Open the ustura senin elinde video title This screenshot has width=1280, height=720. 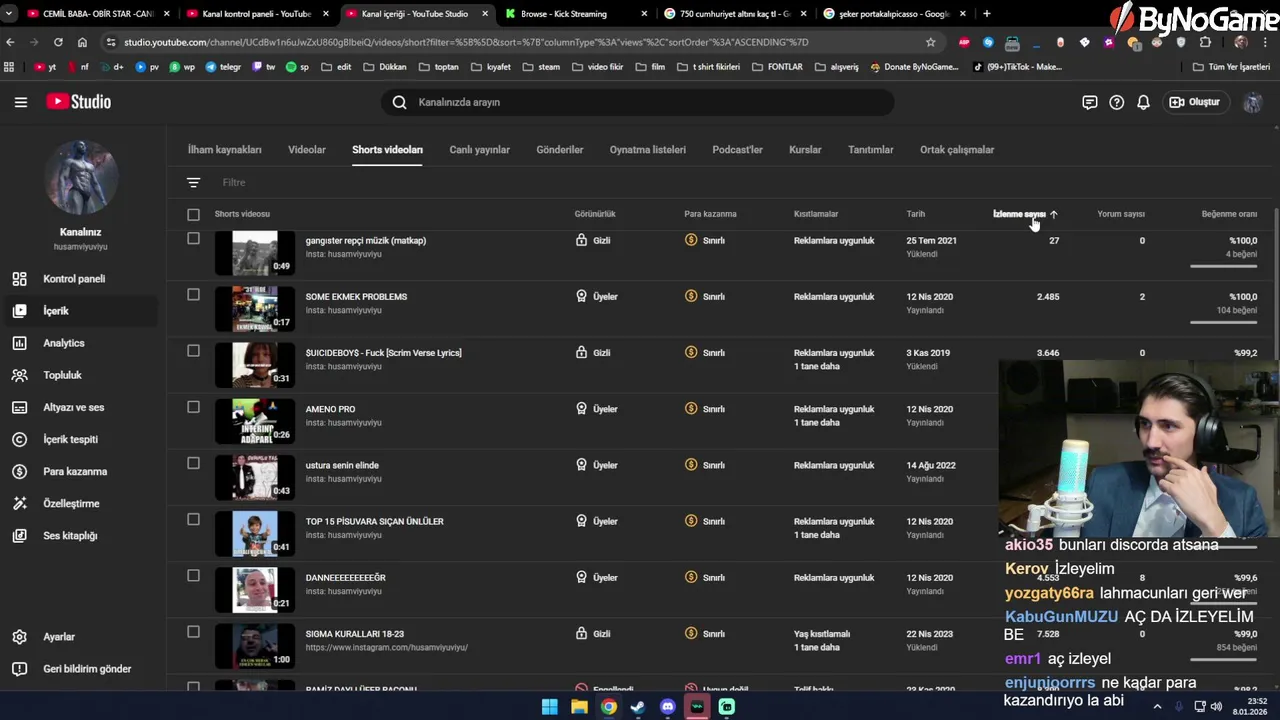click(342, 465)
